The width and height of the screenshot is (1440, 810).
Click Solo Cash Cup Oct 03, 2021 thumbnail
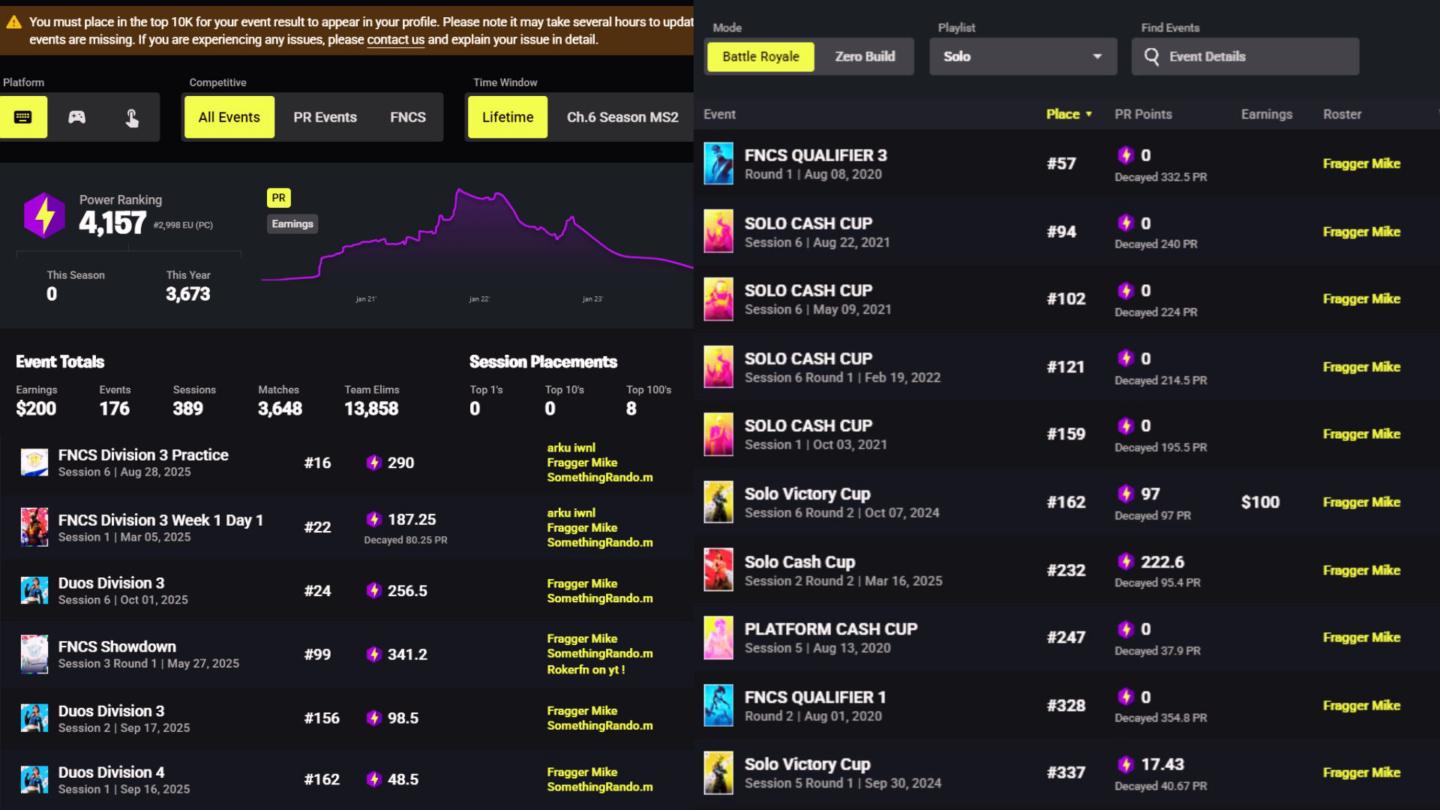point(718,434)
